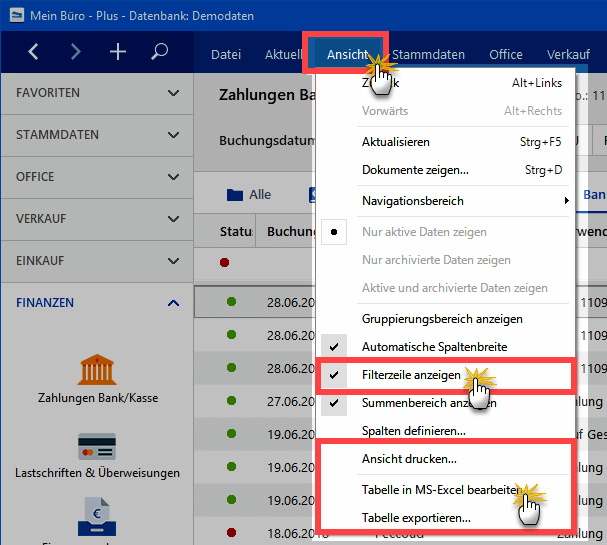
Task: Click the red status dot in filter row
Action: 225,263
